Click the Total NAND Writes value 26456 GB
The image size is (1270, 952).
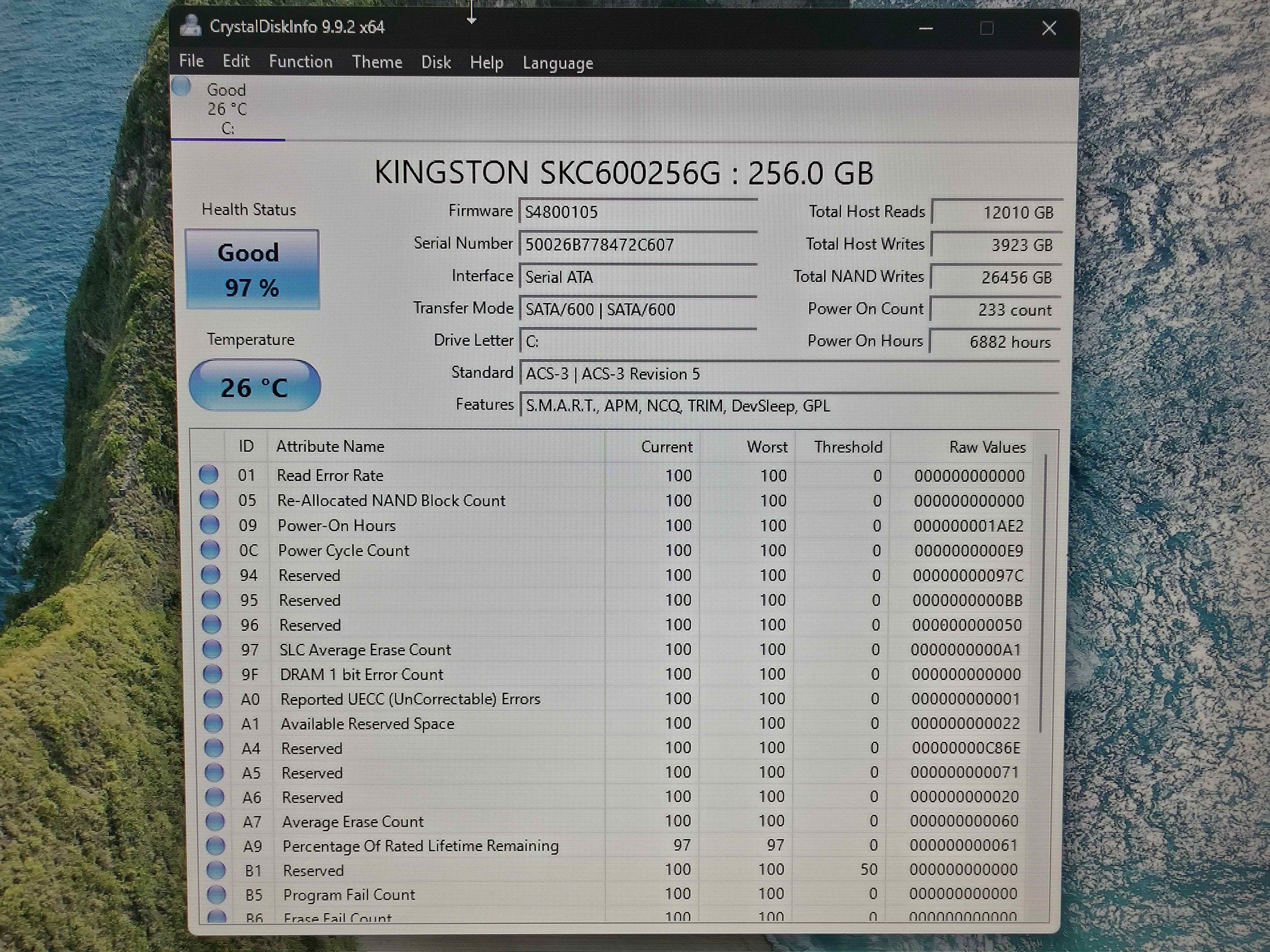996,277
